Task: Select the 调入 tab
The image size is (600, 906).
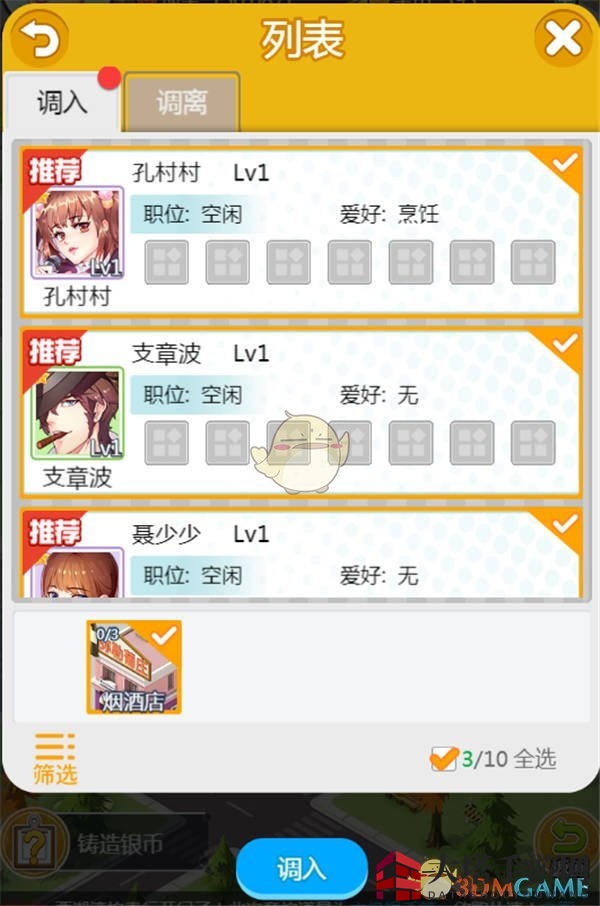Action: click(x=62, y=103)
